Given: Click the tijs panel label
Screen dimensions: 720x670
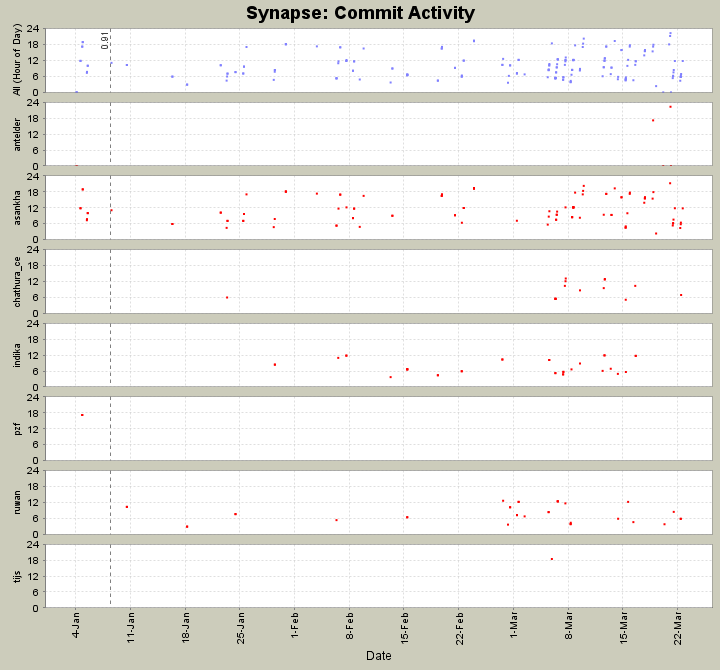Looking at the screenshot, I should coord(17,576).
